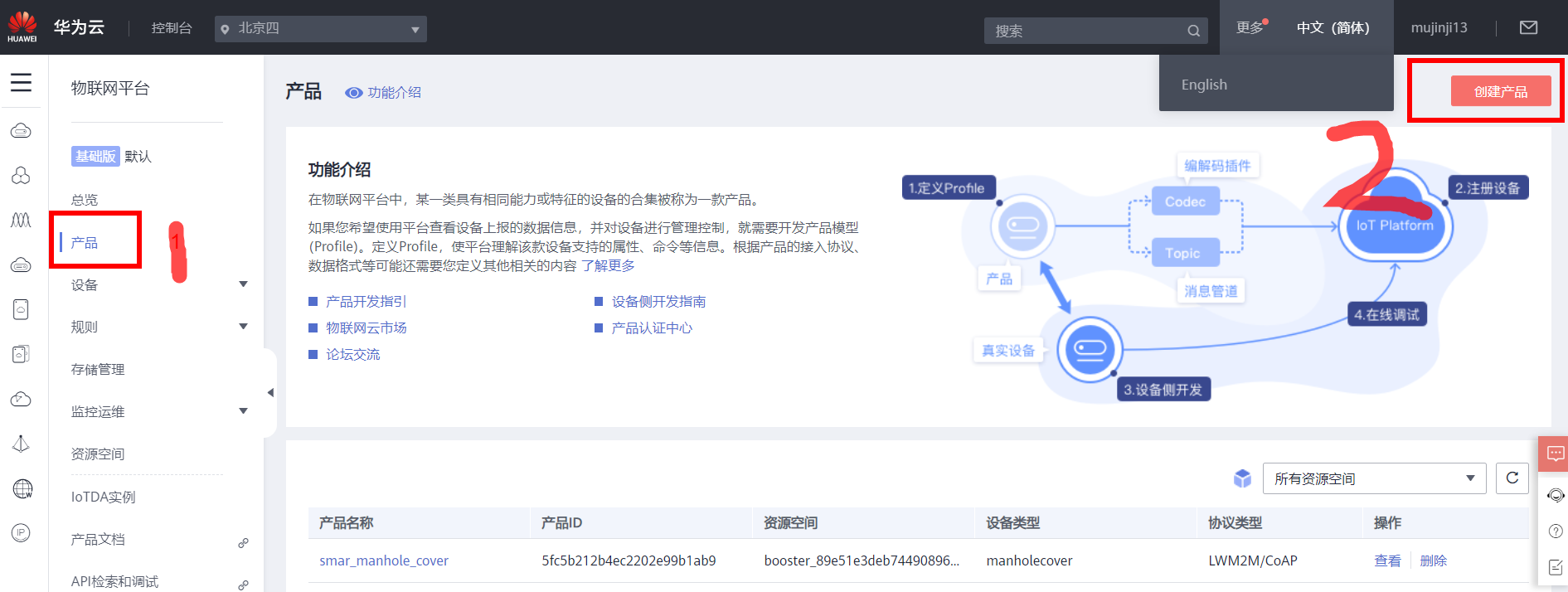The image size is (1568, 592).
Task: Click the manholecover device type cell
Action: tap(1029, 560)
